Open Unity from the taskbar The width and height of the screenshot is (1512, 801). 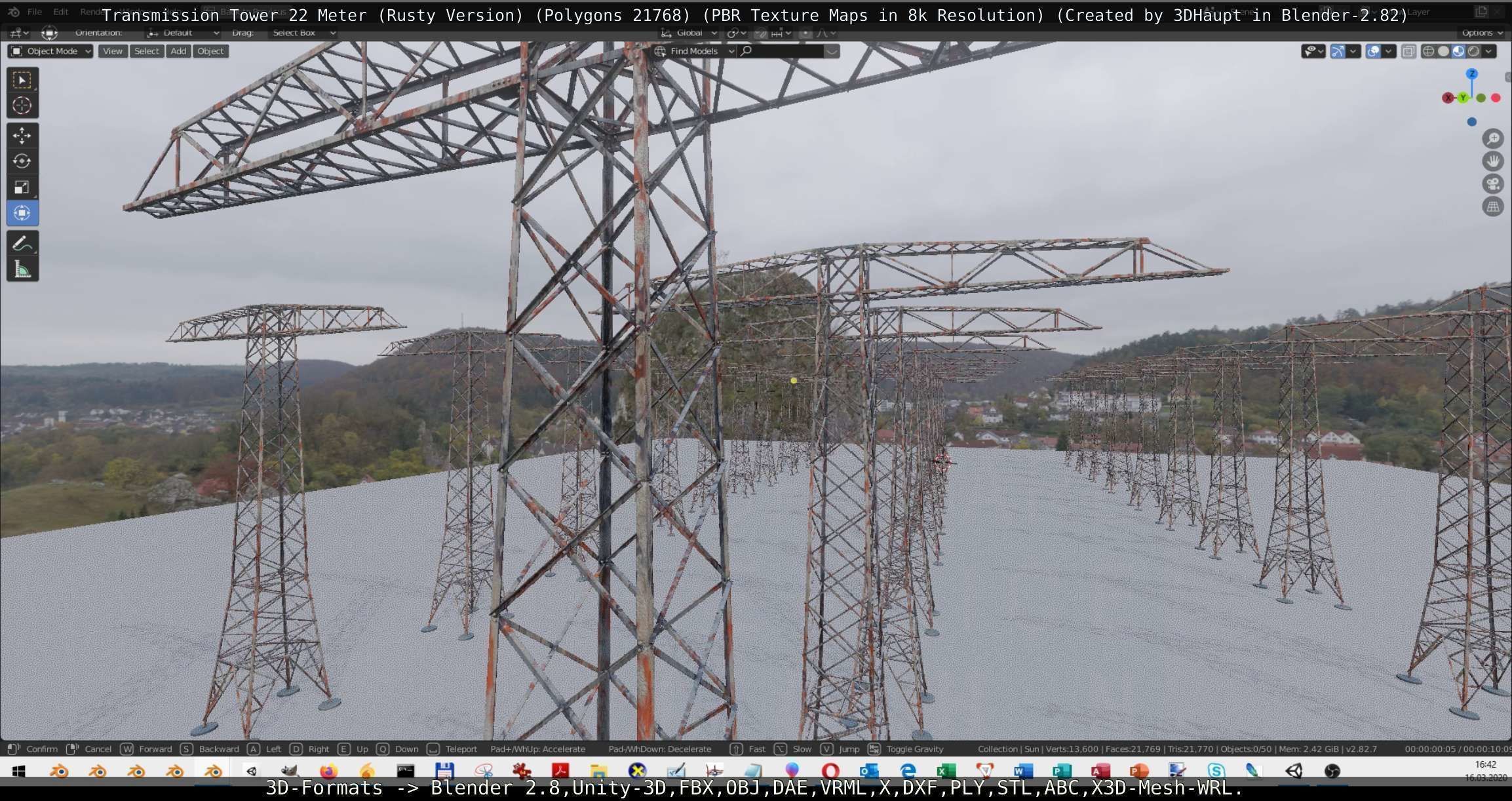coord(1294,771)
